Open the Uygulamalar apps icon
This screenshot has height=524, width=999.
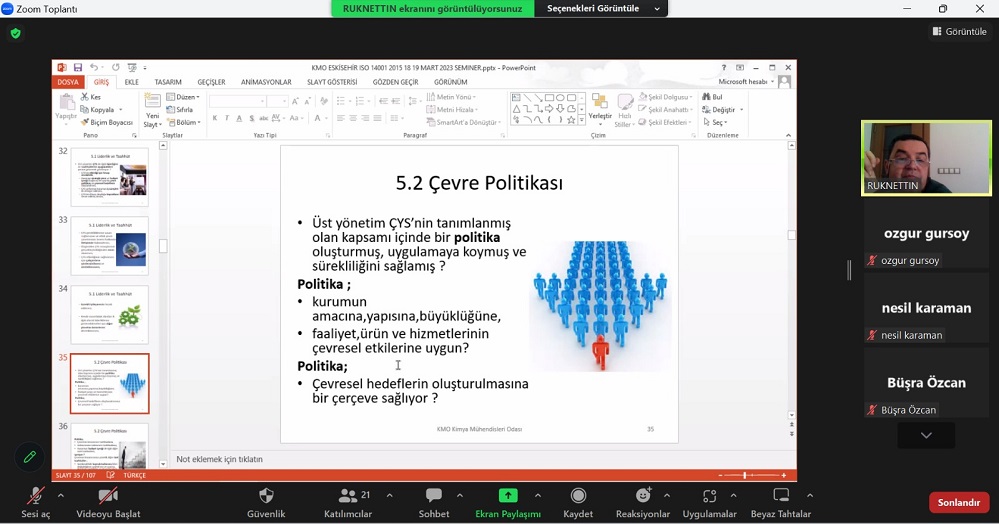click(x=709, y=496)
